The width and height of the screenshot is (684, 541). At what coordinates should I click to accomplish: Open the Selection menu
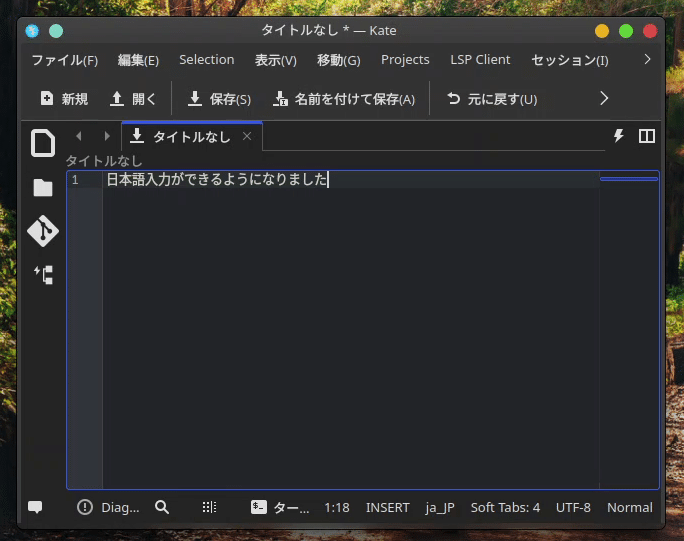(207, 59)
